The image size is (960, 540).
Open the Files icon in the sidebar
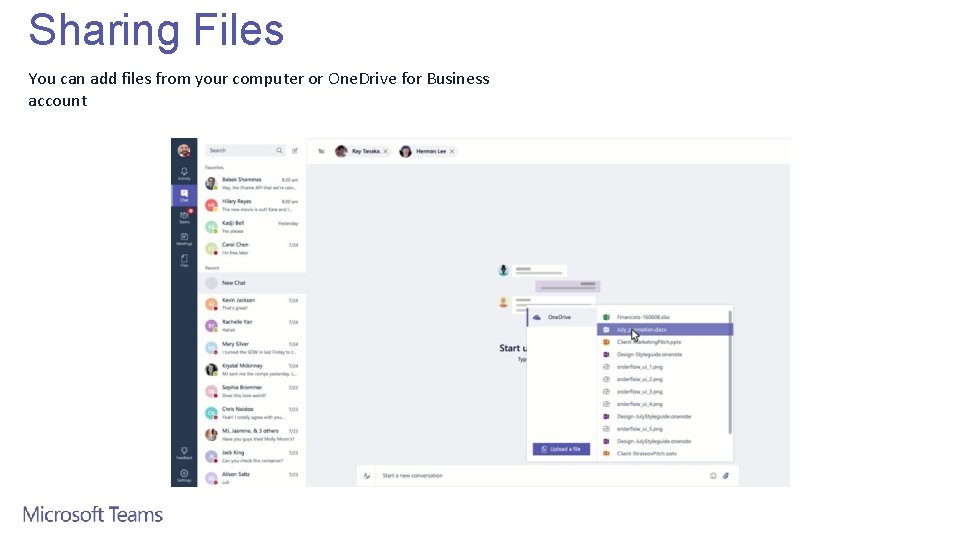(x=184, y=260)
